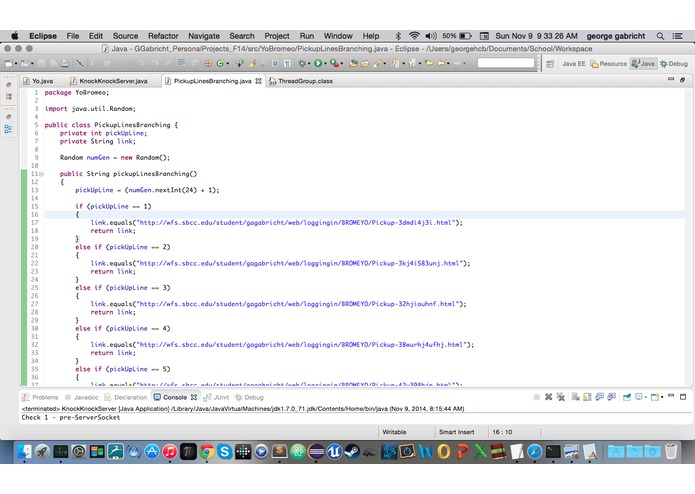Open the Declaration view tab
The height and width of the screenshot is (494, 695).
(125, 397)
